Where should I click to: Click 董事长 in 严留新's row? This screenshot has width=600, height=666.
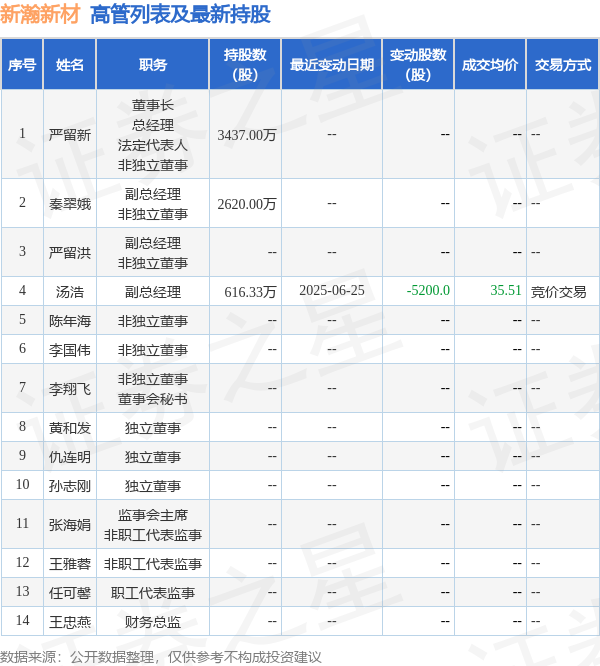click(153, 105)
